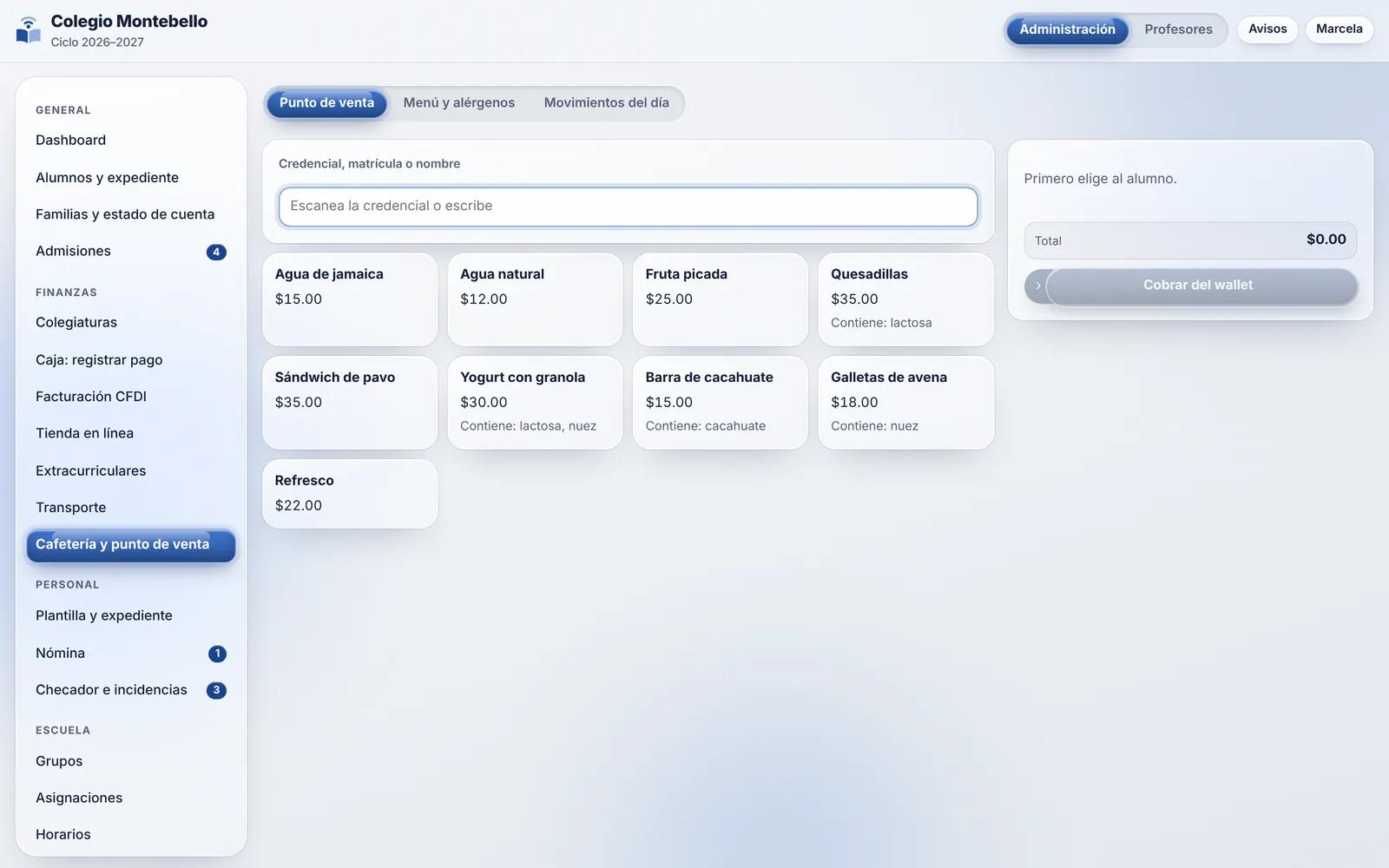1389x868 pixels.
Task: Open Plantilla y expediente
Action: point(131,616)
